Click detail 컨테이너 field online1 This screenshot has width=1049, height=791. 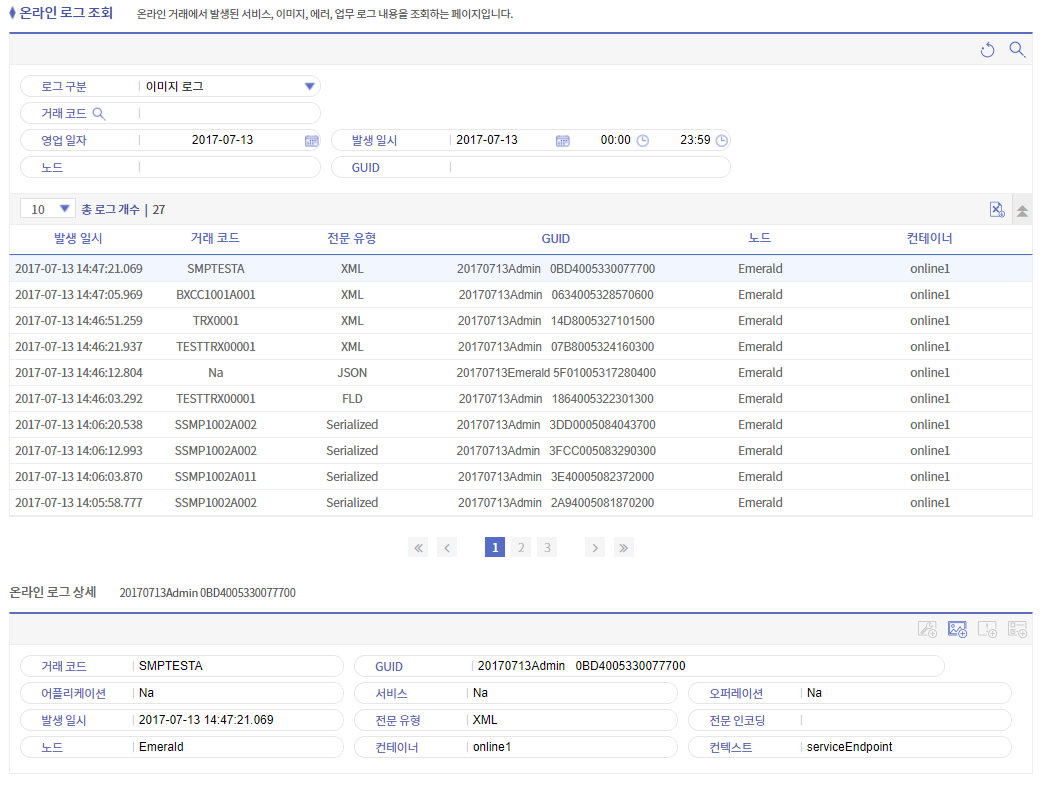point(571,747)
